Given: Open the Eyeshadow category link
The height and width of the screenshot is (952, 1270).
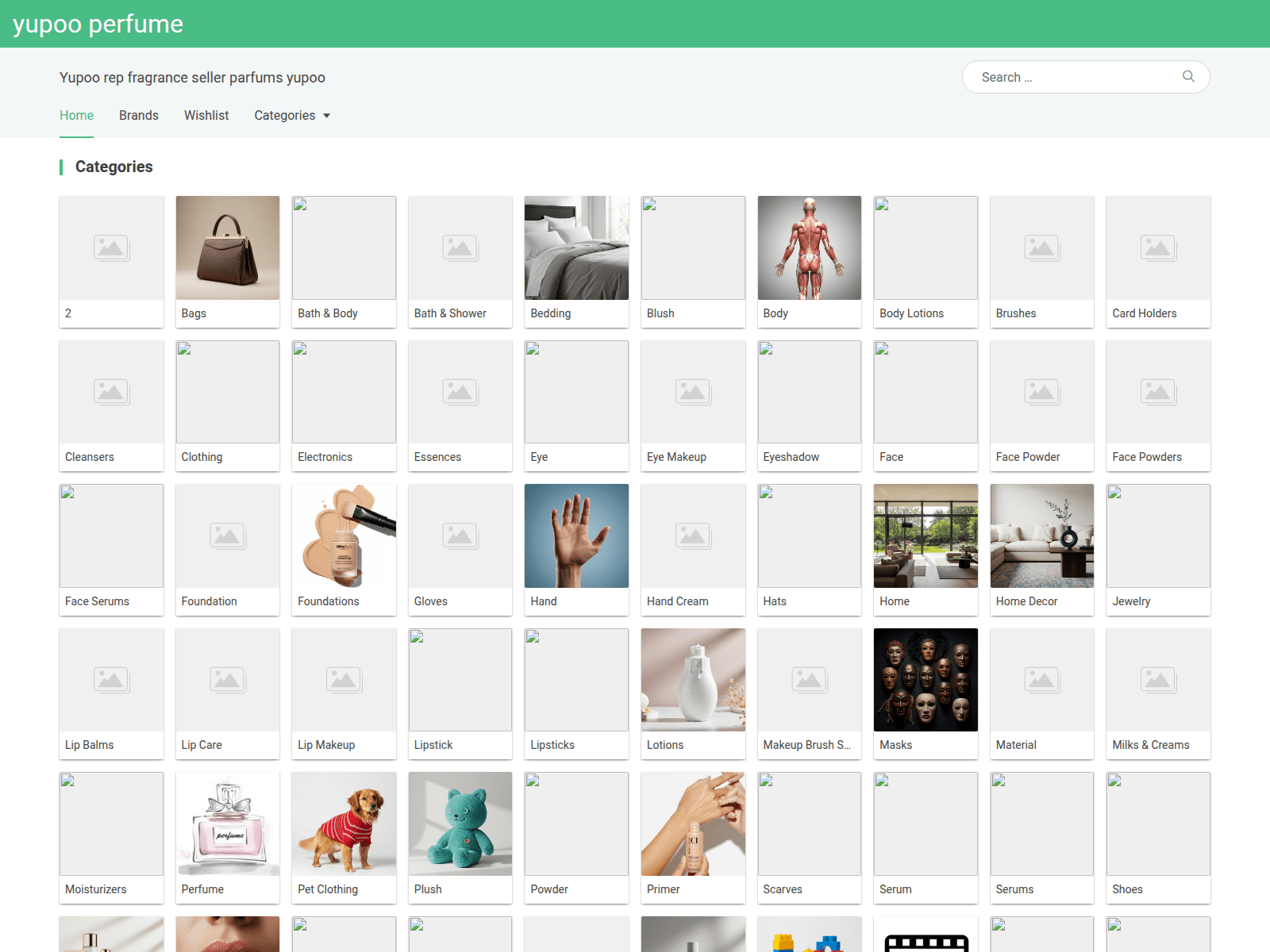Looking at the screenshot, I should (x=791, y=457).
